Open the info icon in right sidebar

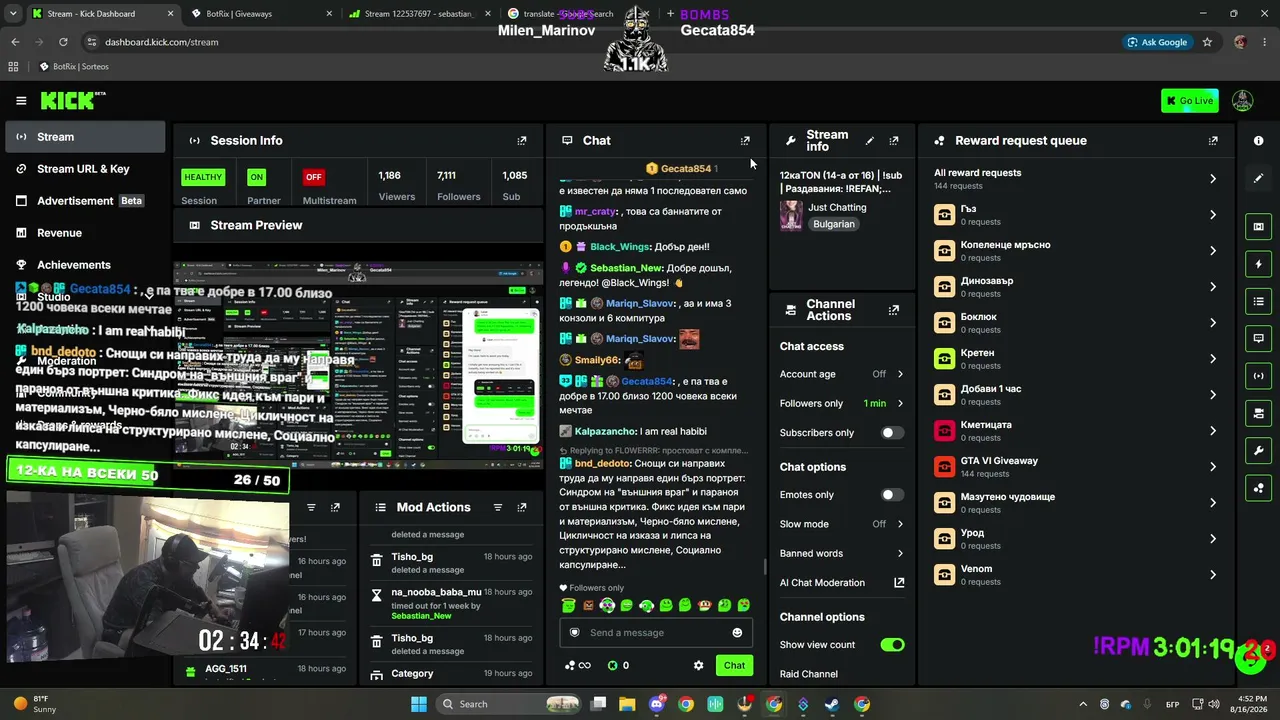coord(1258,141)
